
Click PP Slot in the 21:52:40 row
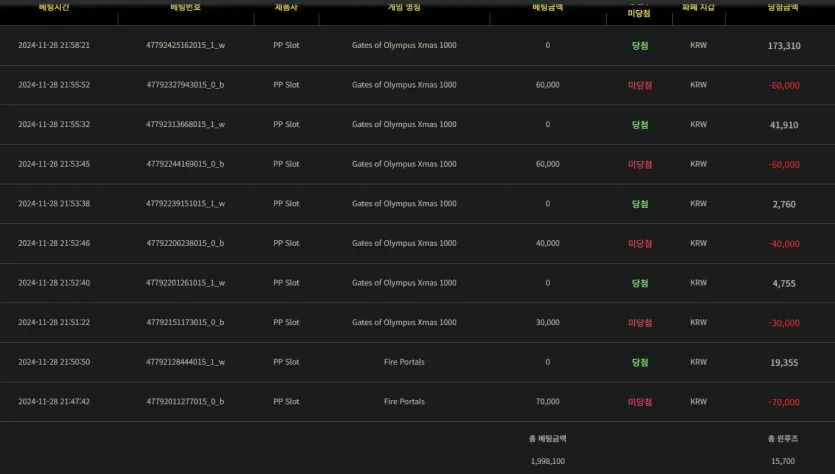(286, 283)
